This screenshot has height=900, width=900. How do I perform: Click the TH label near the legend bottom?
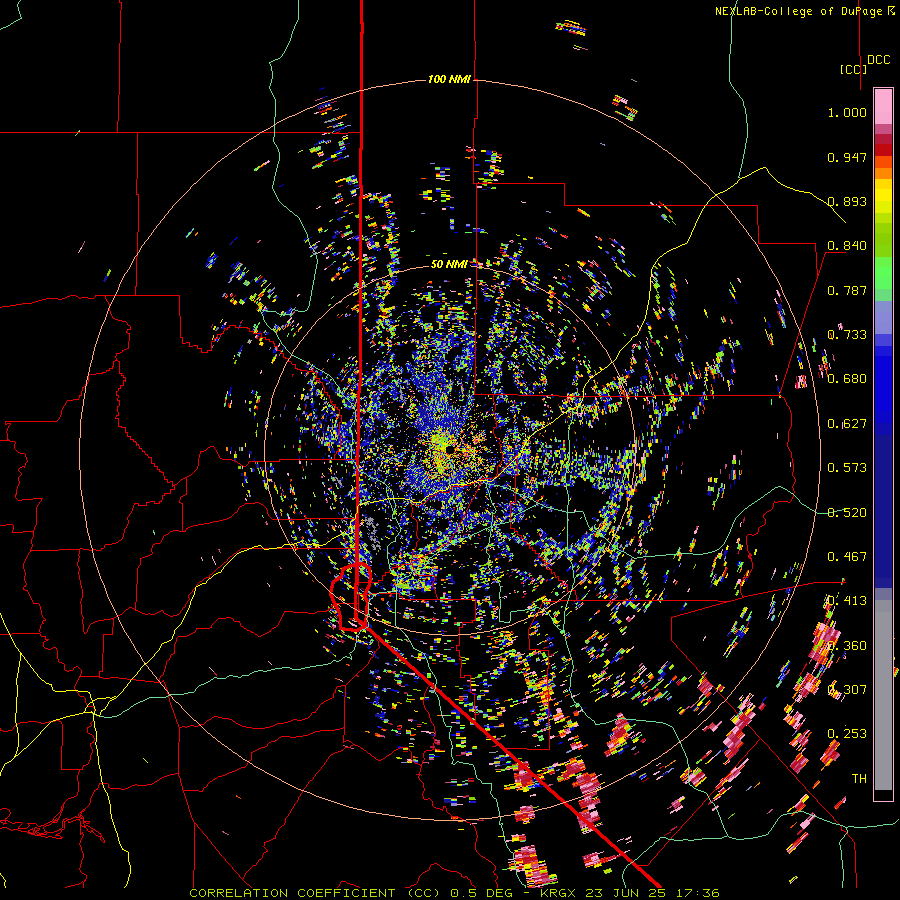tap(859, 779)
